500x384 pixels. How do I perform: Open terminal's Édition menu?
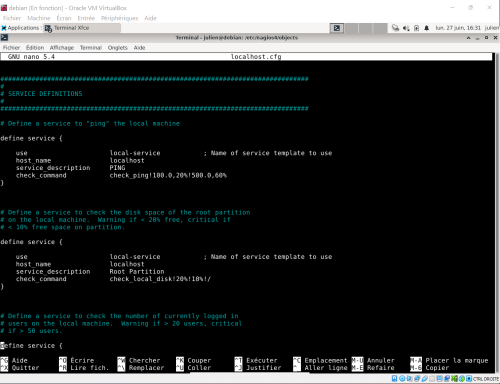coord(35,48)
